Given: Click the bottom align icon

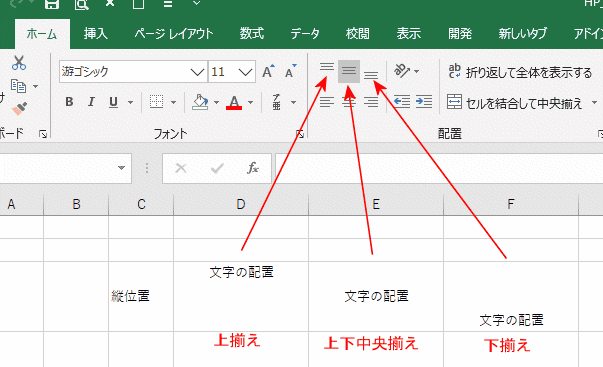Looking at the screenshot, I should click(x=371, y=75).
